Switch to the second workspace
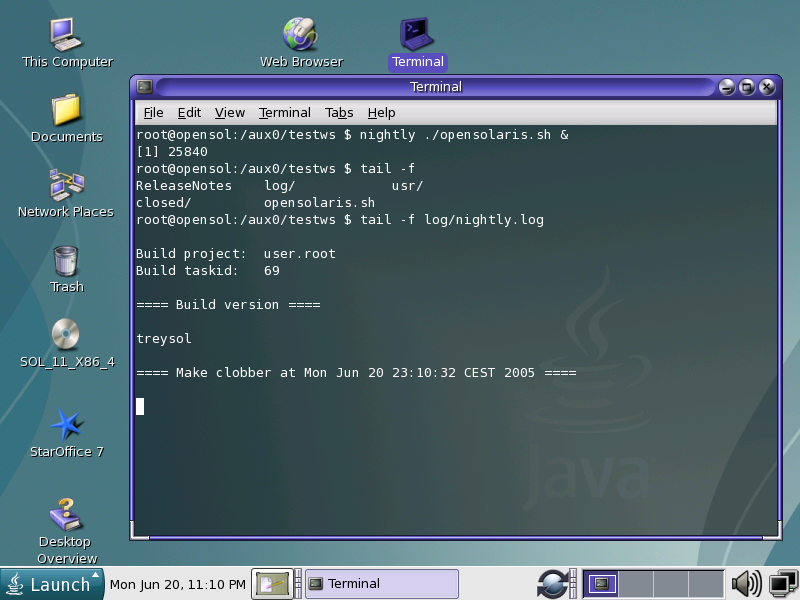 pyautogui.click(x=636, y=584)
